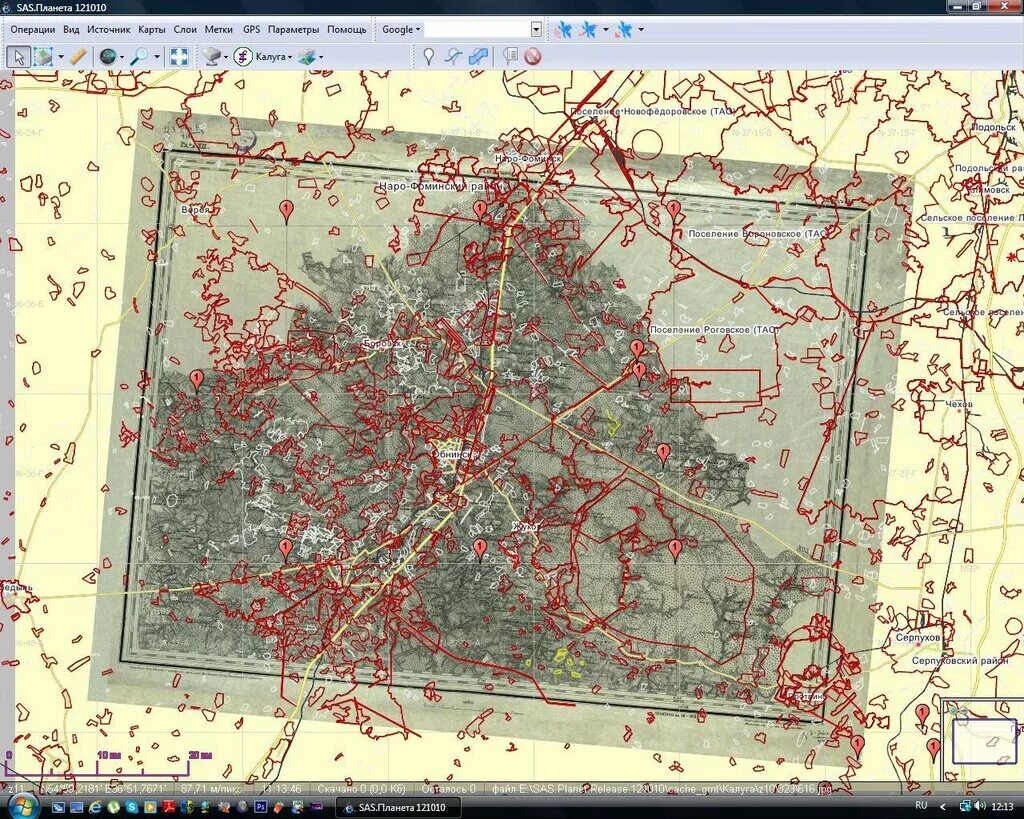Launch Skype from quick launch
Image resolution: width=1024 pixels, height=819 pixels.
point(133,807)
